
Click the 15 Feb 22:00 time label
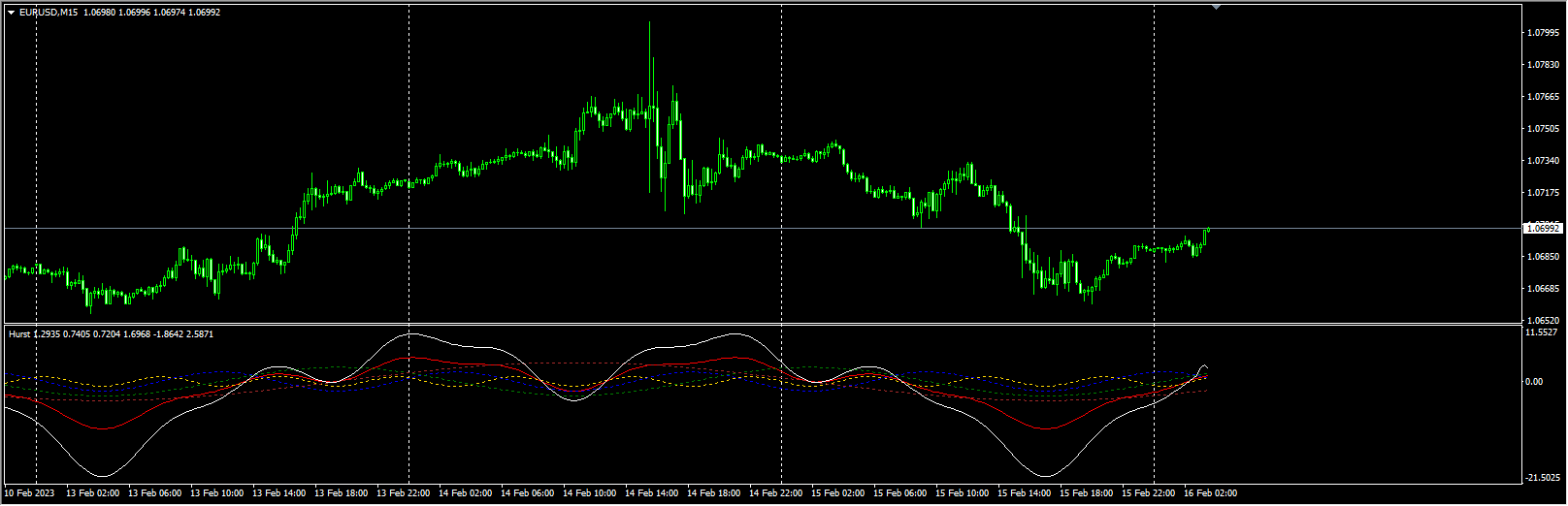(x=1149, y=493)
